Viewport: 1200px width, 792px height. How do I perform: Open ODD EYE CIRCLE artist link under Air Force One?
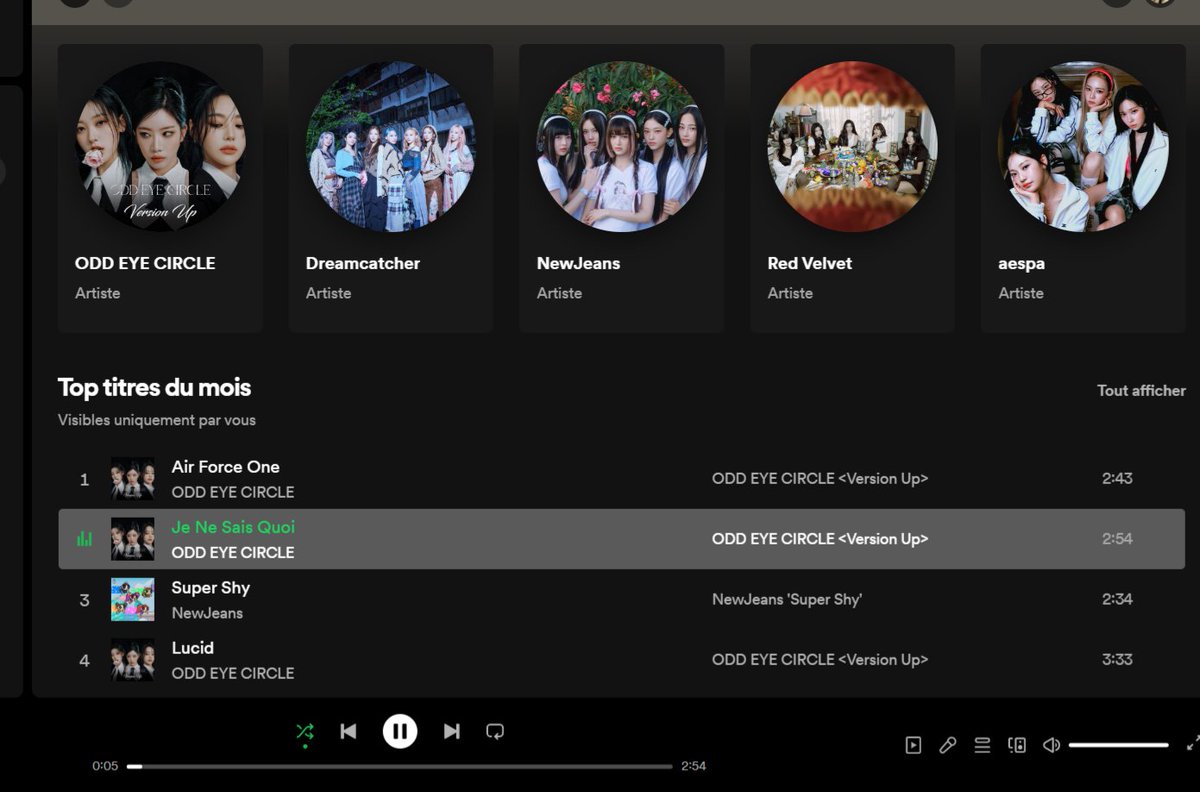pyautogui.click(x=233, y=492)
